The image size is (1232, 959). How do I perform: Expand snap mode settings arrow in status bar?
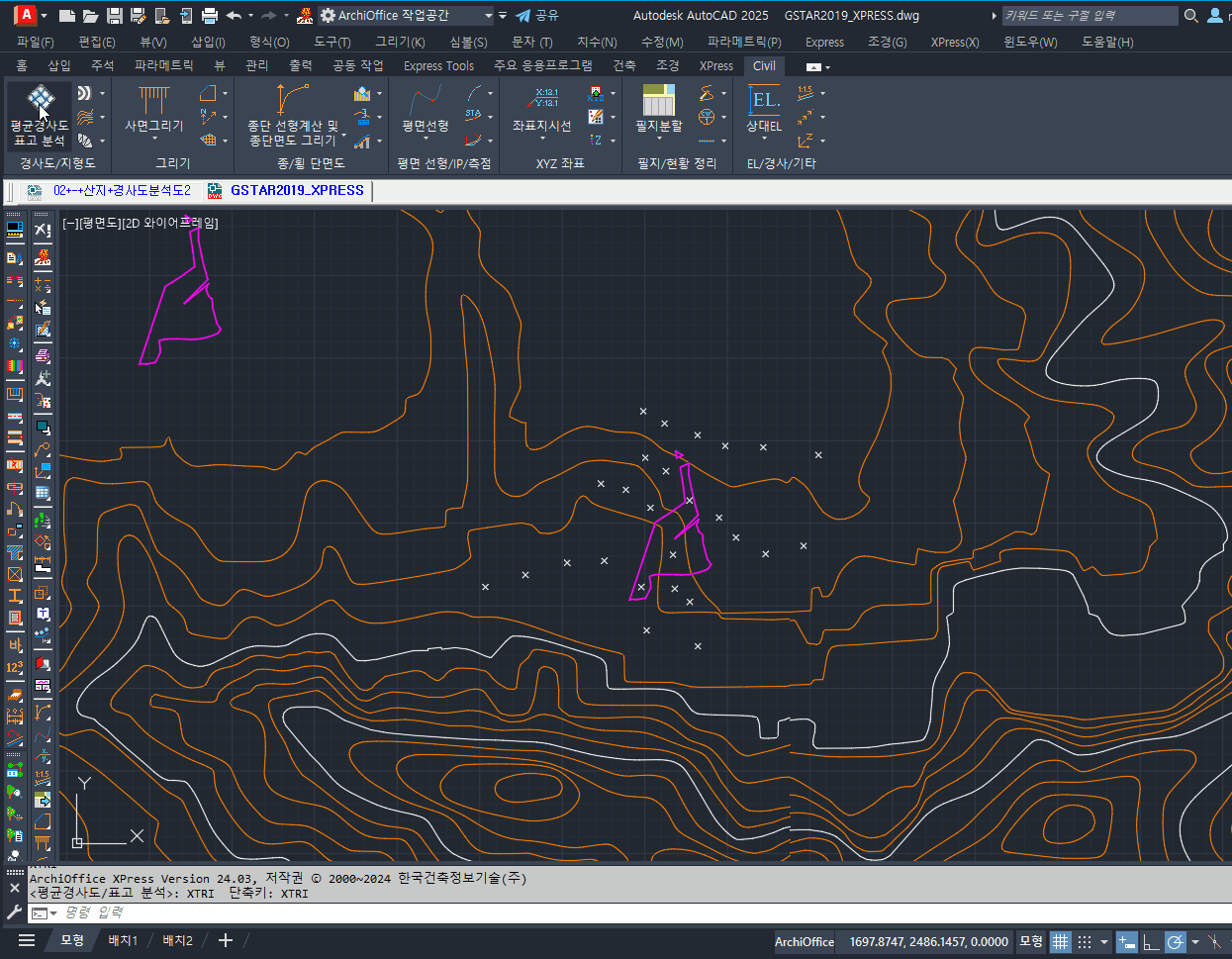(x=1104, y=941)
